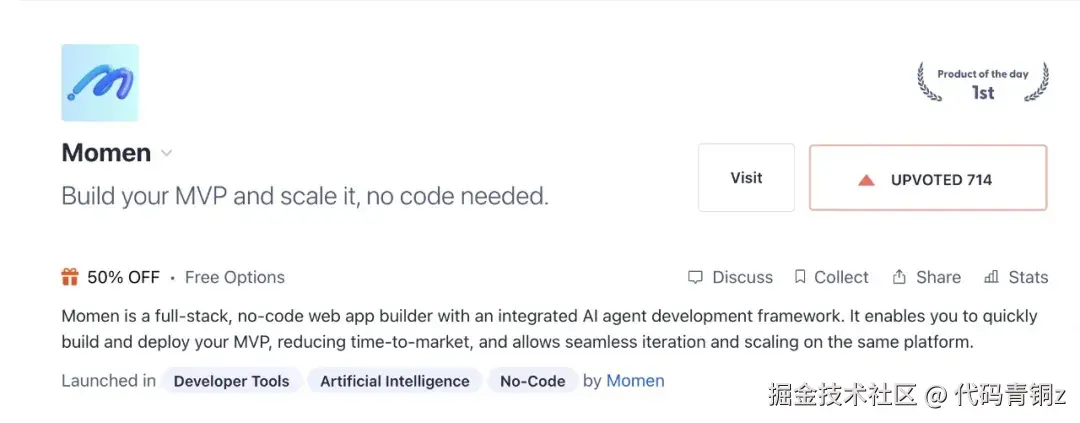
Task: Open the 50% OFF deal link
Action: 123,278
